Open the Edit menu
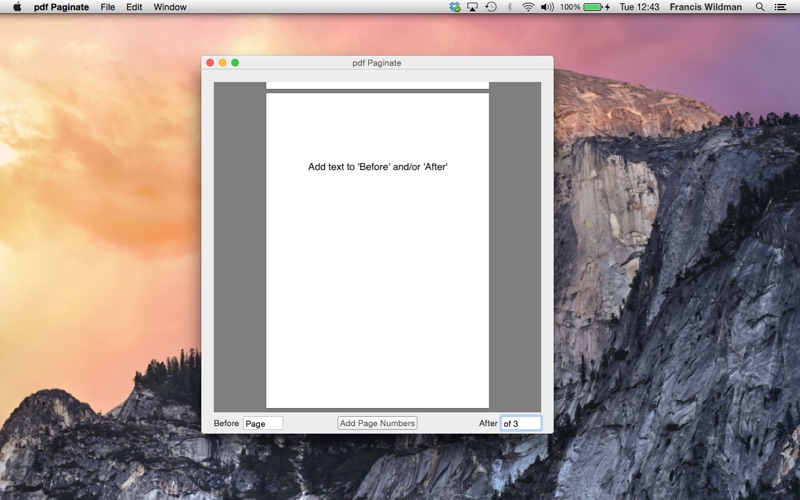Screen dimensions: 800x500 [x=134, y=7]
